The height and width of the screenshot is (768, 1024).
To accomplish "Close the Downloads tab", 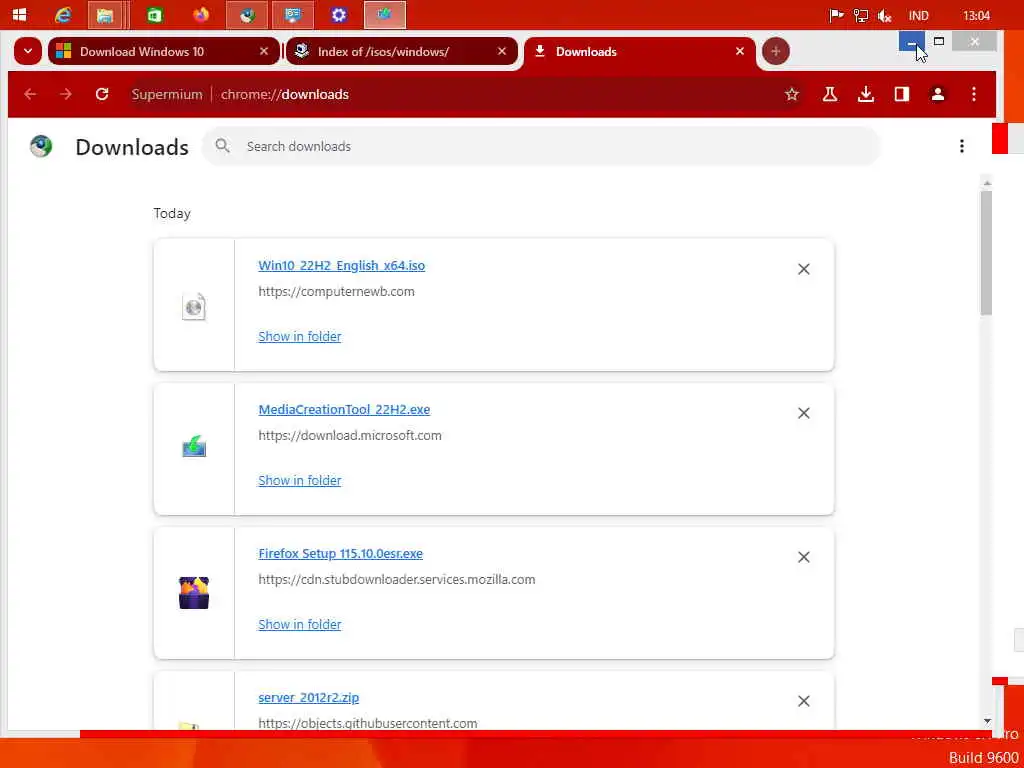I will (739, 51).
